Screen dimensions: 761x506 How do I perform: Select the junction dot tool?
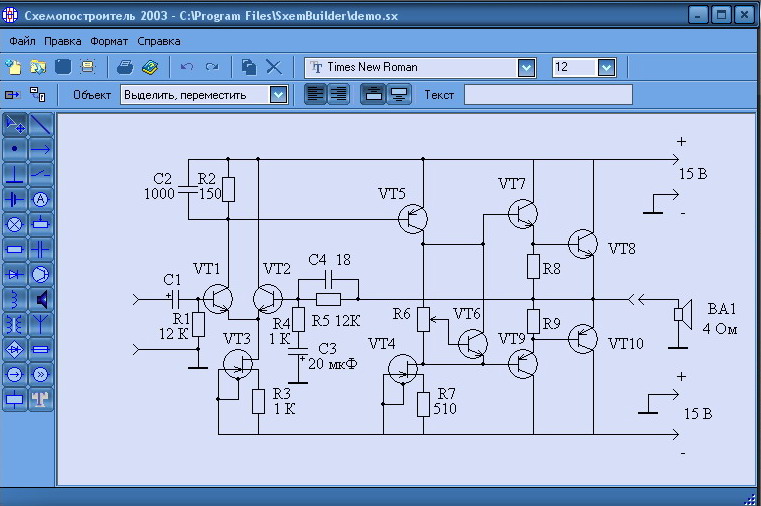(x=15, y=149)
